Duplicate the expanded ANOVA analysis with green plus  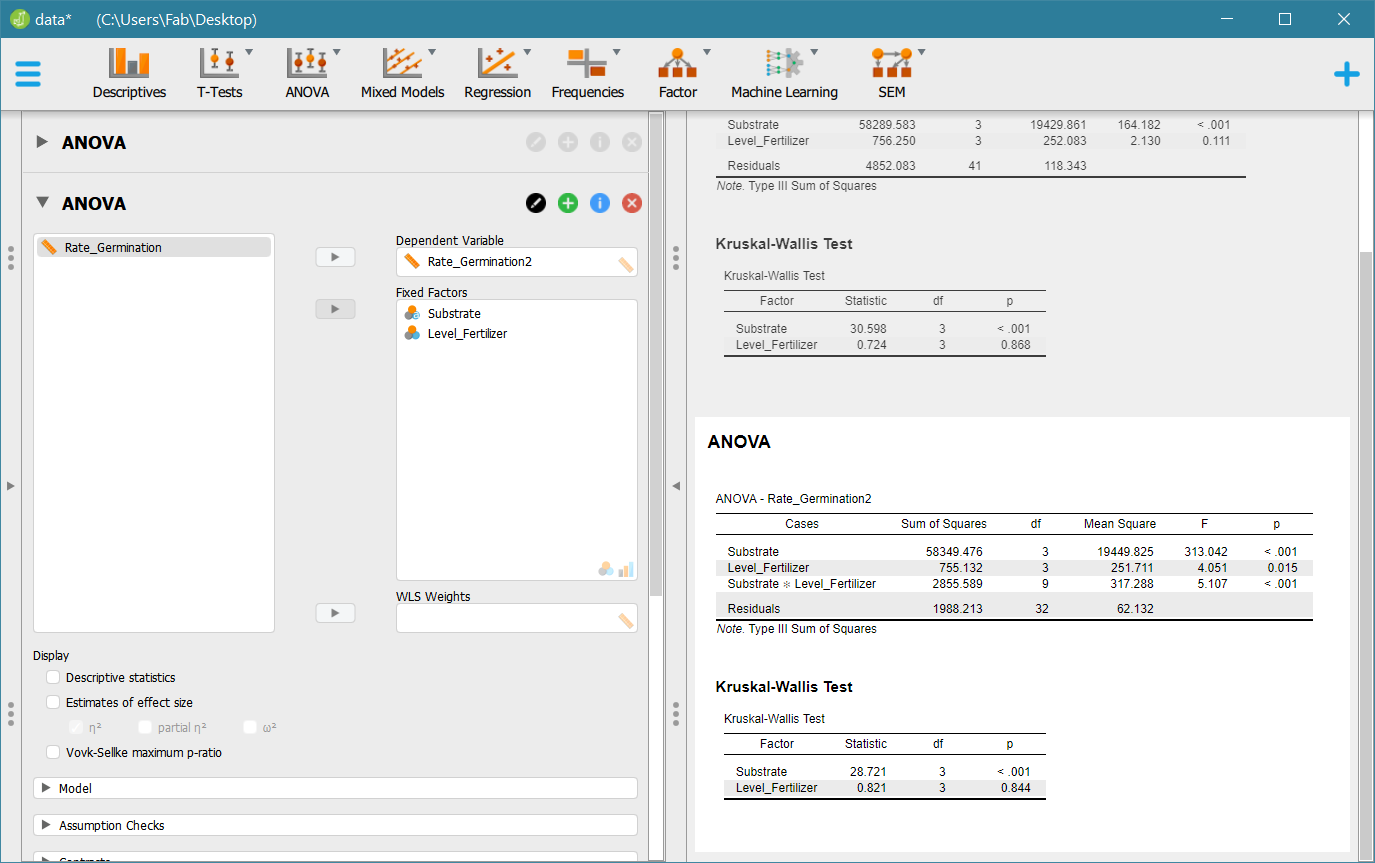tap(568, 203)
